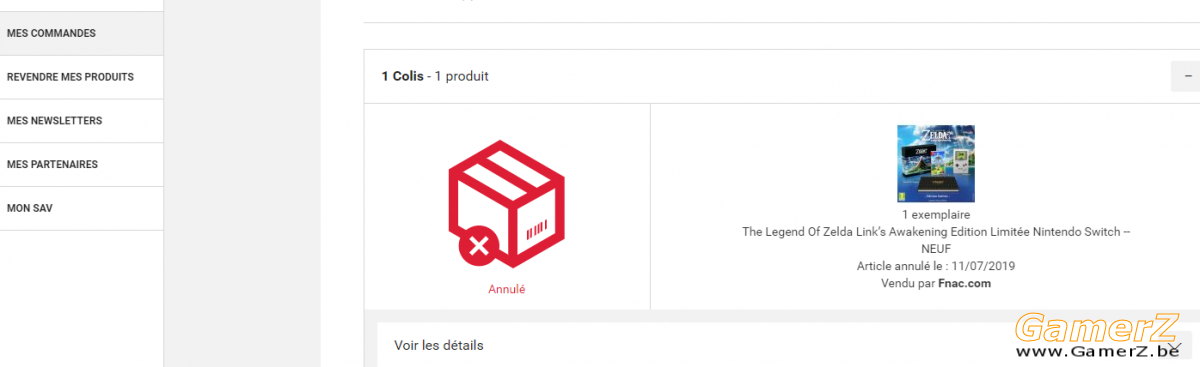Follow the Fnac.com seller link
1200x367 pixels.
(x=964, y=283)
